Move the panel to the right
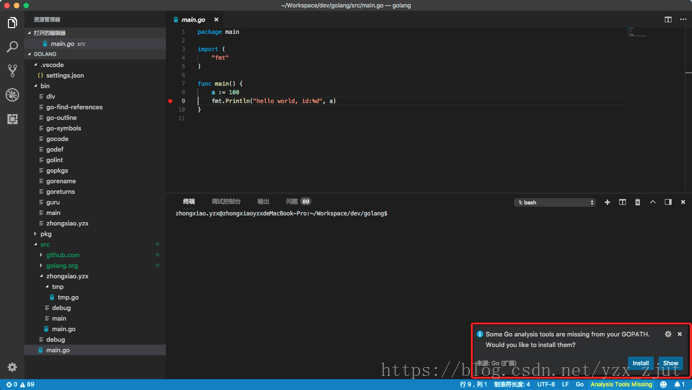Image resolution: width=692 pixels, height=390 pixels. pos(668,202)
